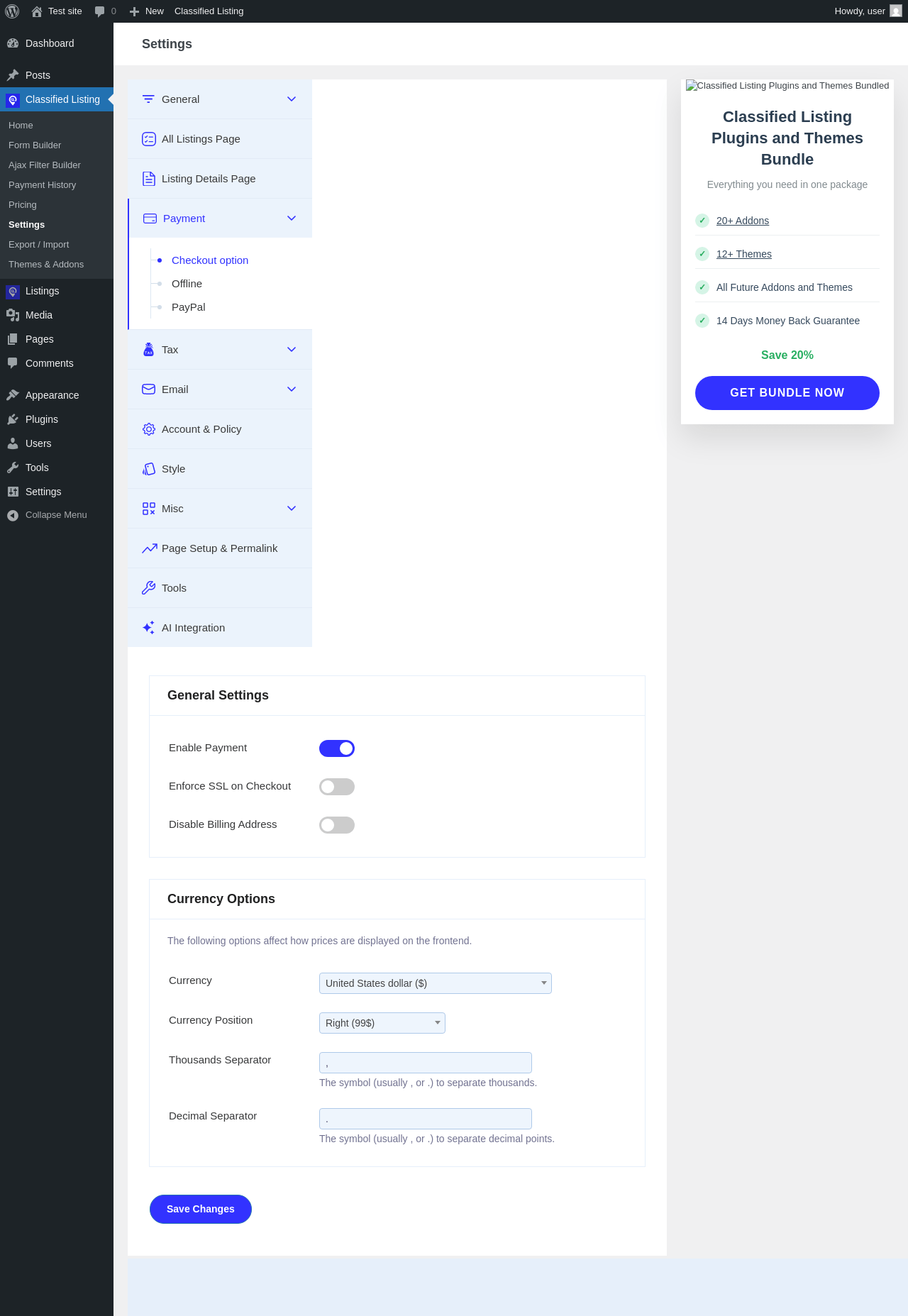Click the Comments sidebar icon
Image resolution: width=908 pixels, height=1316 pixels.
point(13,363)
